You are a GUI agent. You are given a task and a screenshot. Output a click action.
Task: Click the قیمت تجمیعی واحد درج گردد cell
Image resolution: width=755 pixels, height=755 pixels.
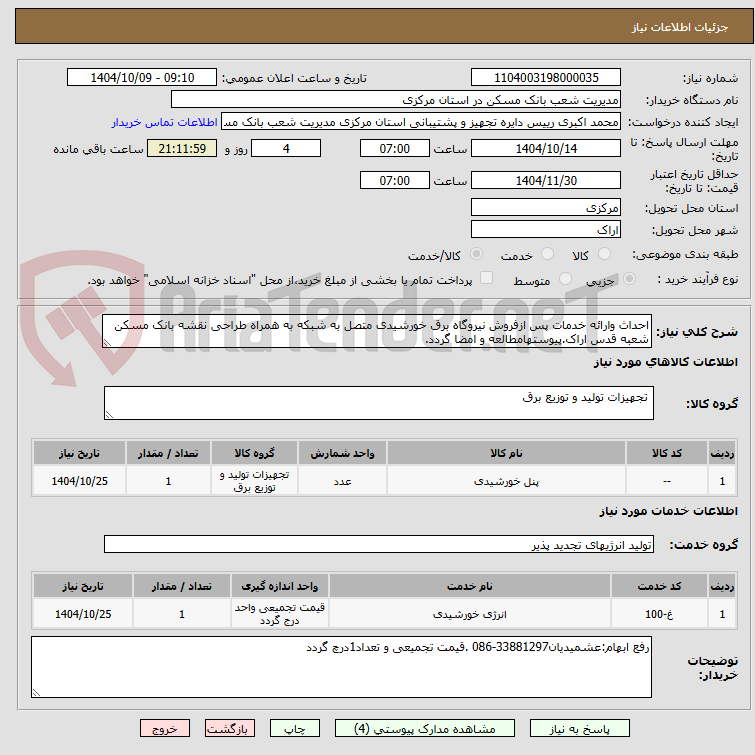(280, 614)
